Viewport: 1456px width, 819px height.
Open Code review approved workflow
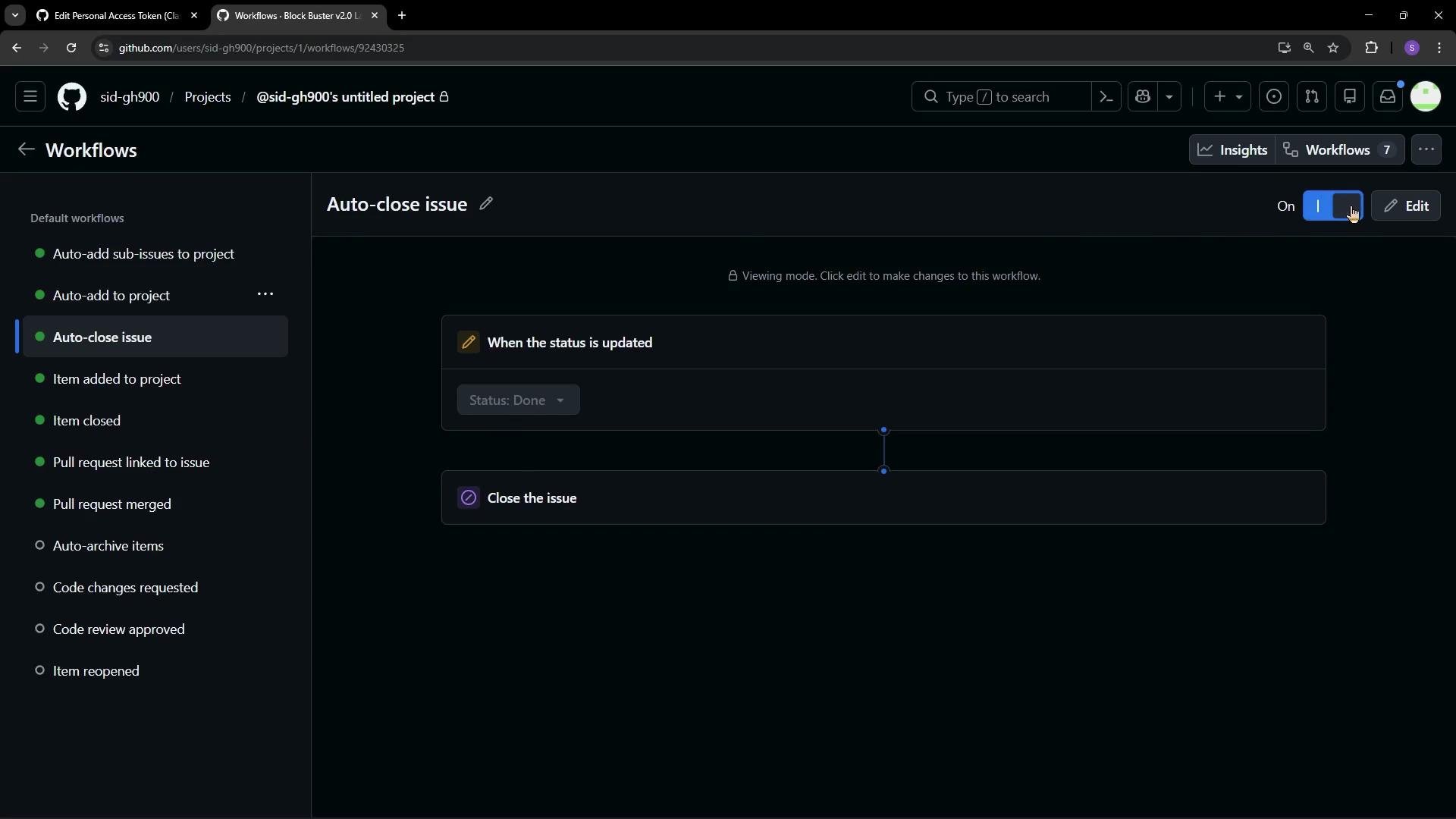click(x=155, y=629)
